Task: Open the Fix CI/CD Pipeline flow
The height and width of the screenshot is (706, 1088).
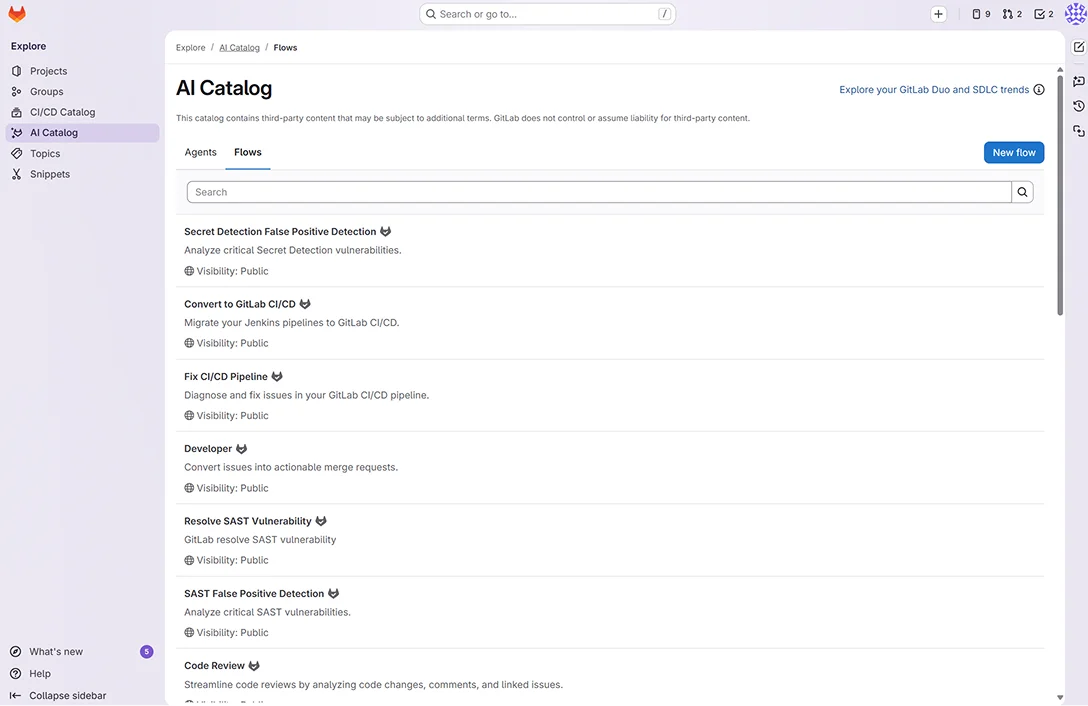Action: 226,376
